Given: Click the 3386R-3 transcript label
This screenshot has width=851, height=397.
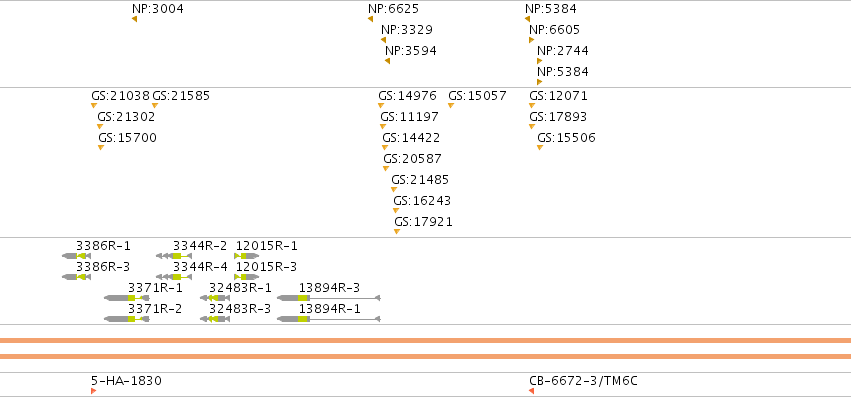Looking at the screenshot, I should point(103,267).
